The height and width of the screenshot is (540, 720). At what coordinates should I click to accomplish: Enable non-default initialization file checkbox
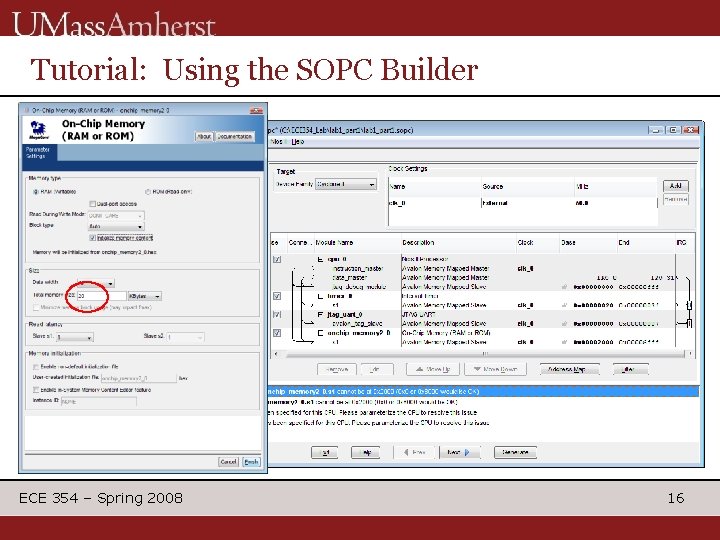[x=36, y=366]
